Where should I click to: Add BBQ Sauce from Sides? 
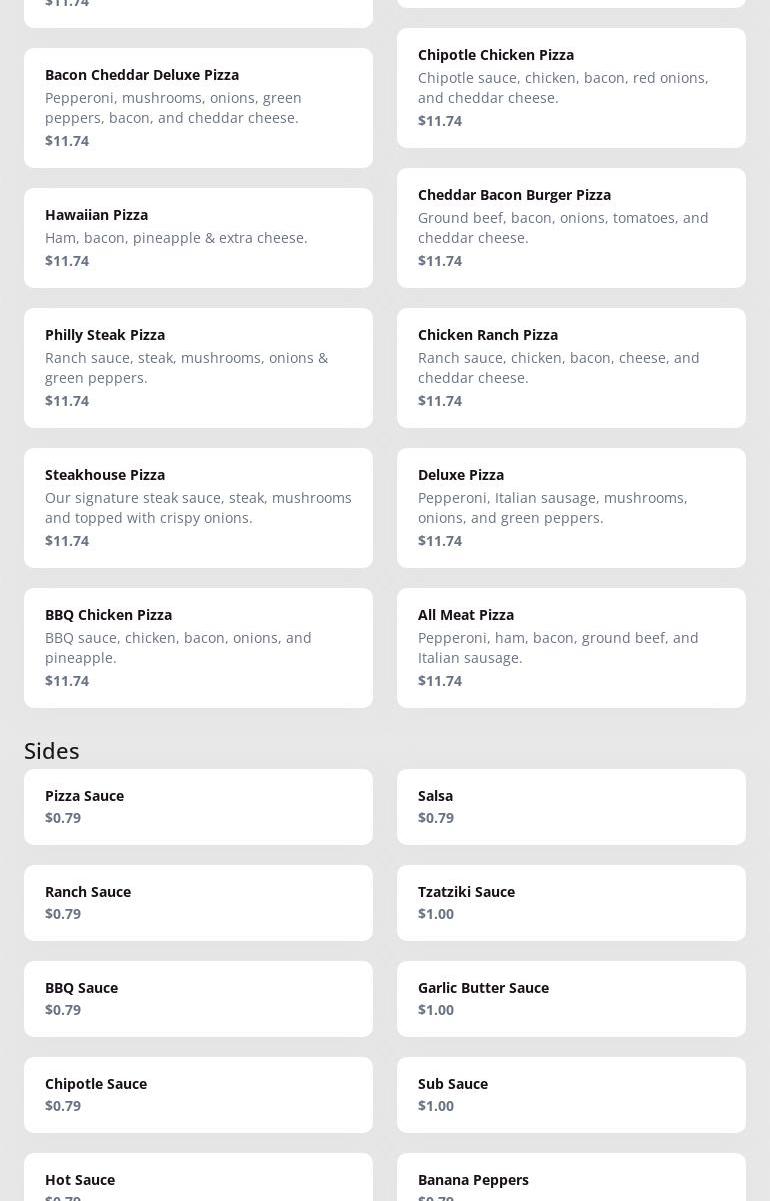coord(198,998)
